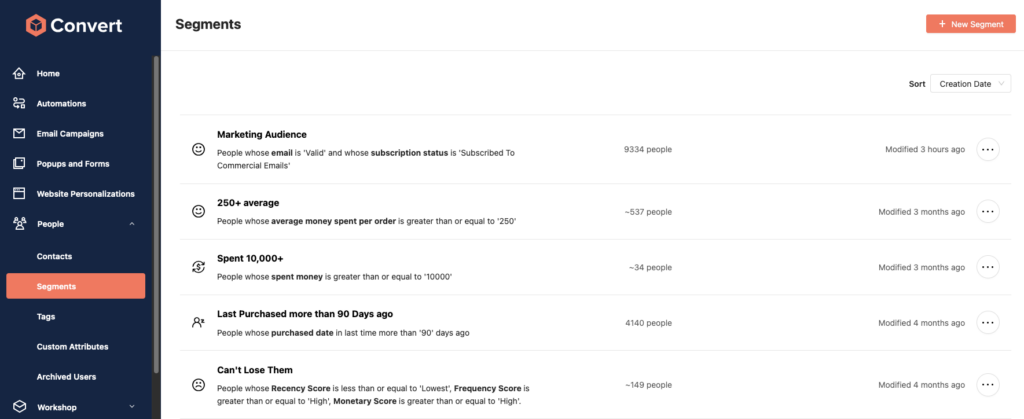Expand the Workshop menu section
1024x419 pixels.
point(132,407)
